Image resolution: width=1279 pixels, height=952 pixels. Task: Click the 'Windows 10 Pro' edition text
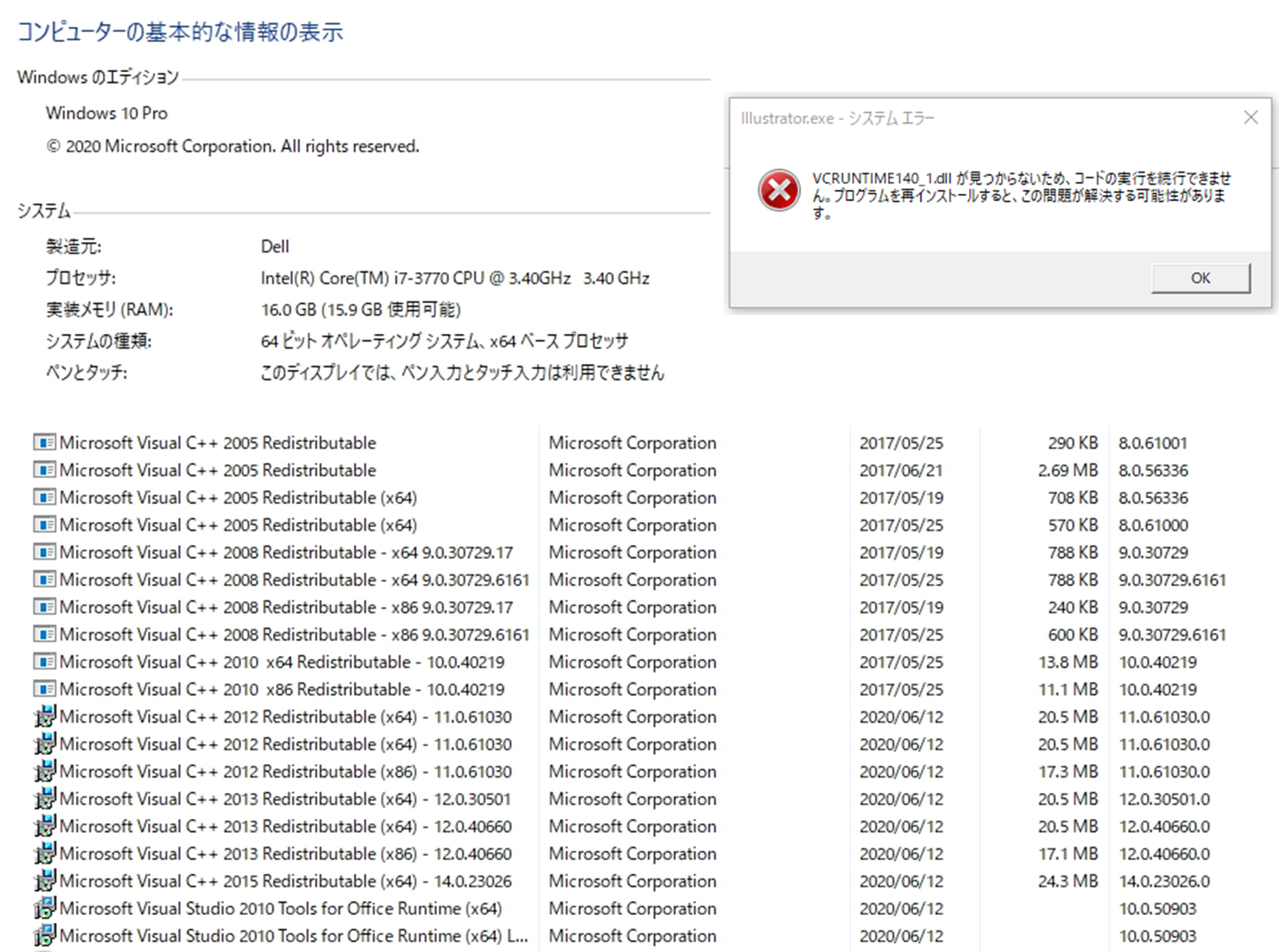(106, 113)
